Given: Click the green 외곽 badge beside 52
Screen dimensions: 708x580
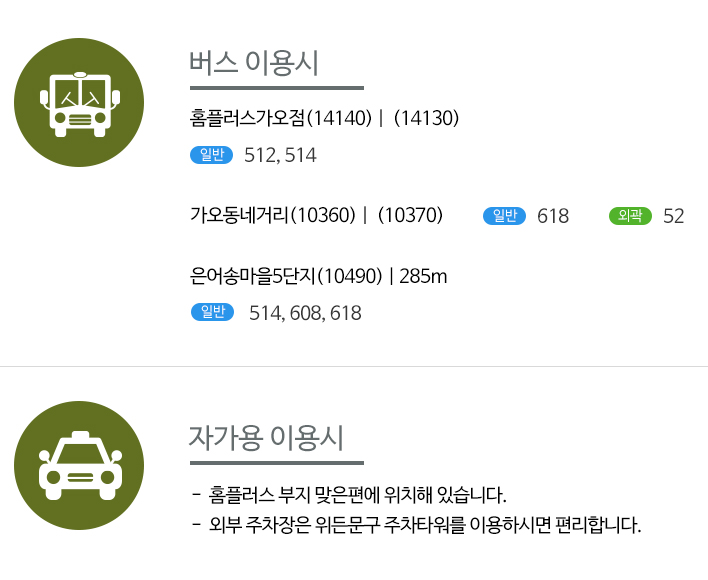Looking at the screenshot, I should click(x=630, y=216).
